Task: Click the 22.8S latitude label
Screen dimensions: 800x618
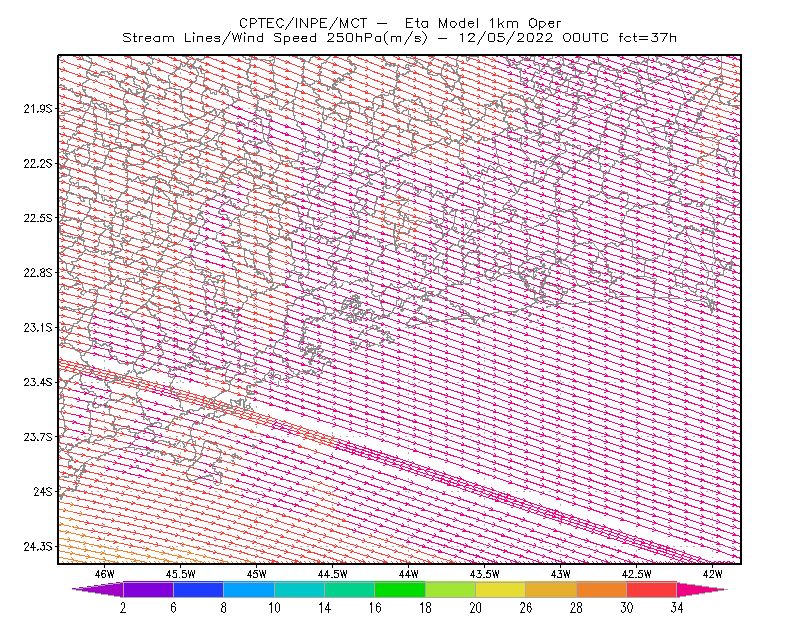Action: (x=37, y=273)
